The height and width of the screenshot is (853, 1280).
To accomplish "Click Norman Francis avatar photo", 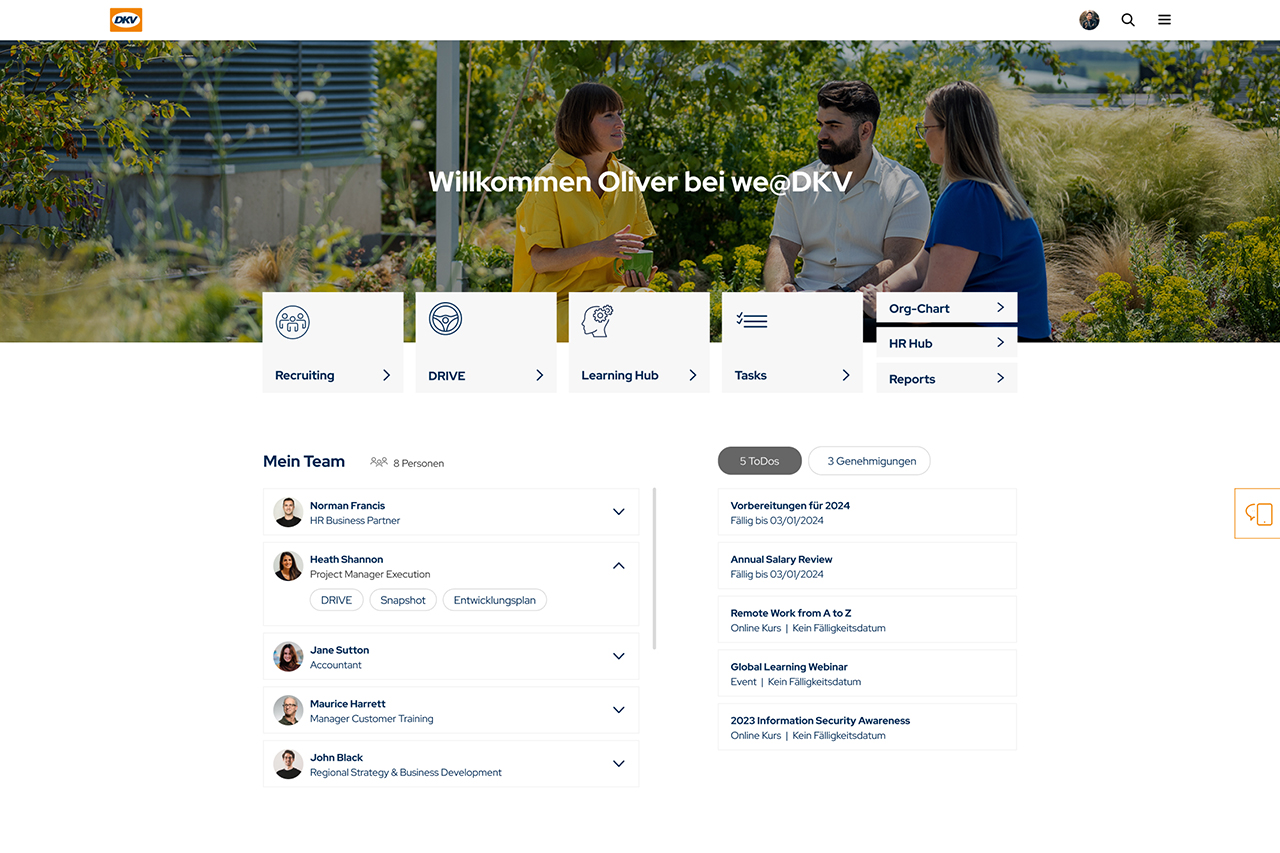I will tap(288, 512).
